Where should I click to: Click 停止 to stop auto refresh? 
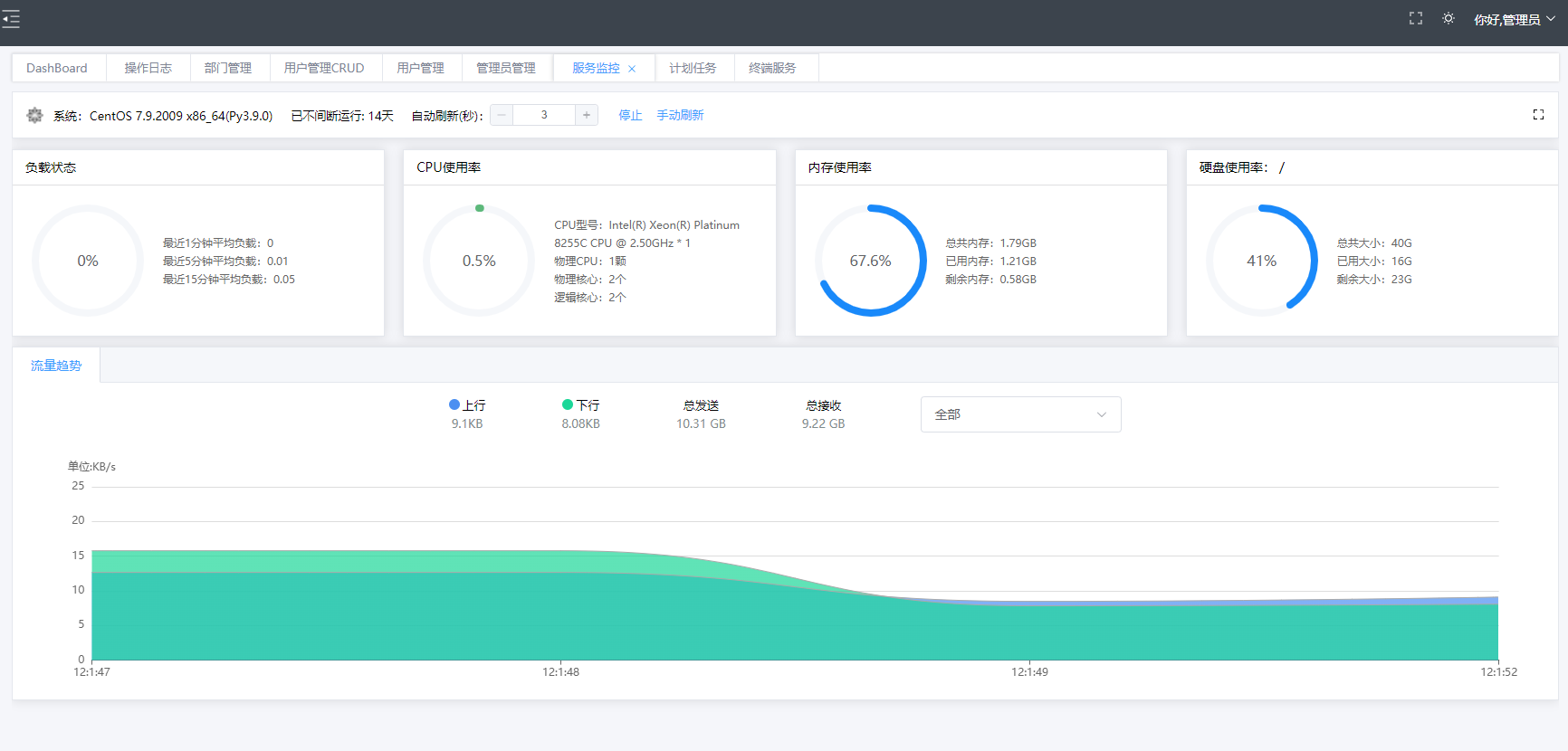pyautogui.click(x=630, y=115)
